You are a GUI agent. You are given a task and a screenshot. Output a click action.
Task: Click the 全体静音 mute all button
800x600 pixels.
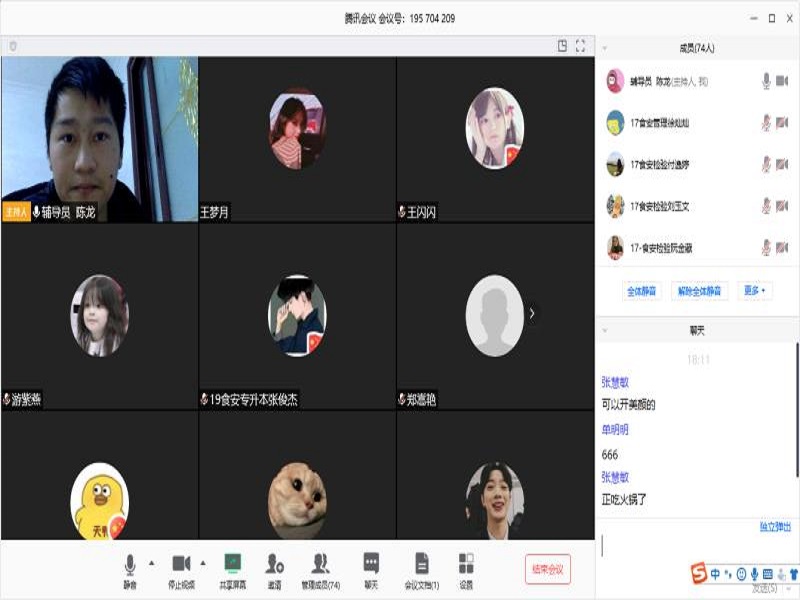pyautogui.click(x=642, y=291)
